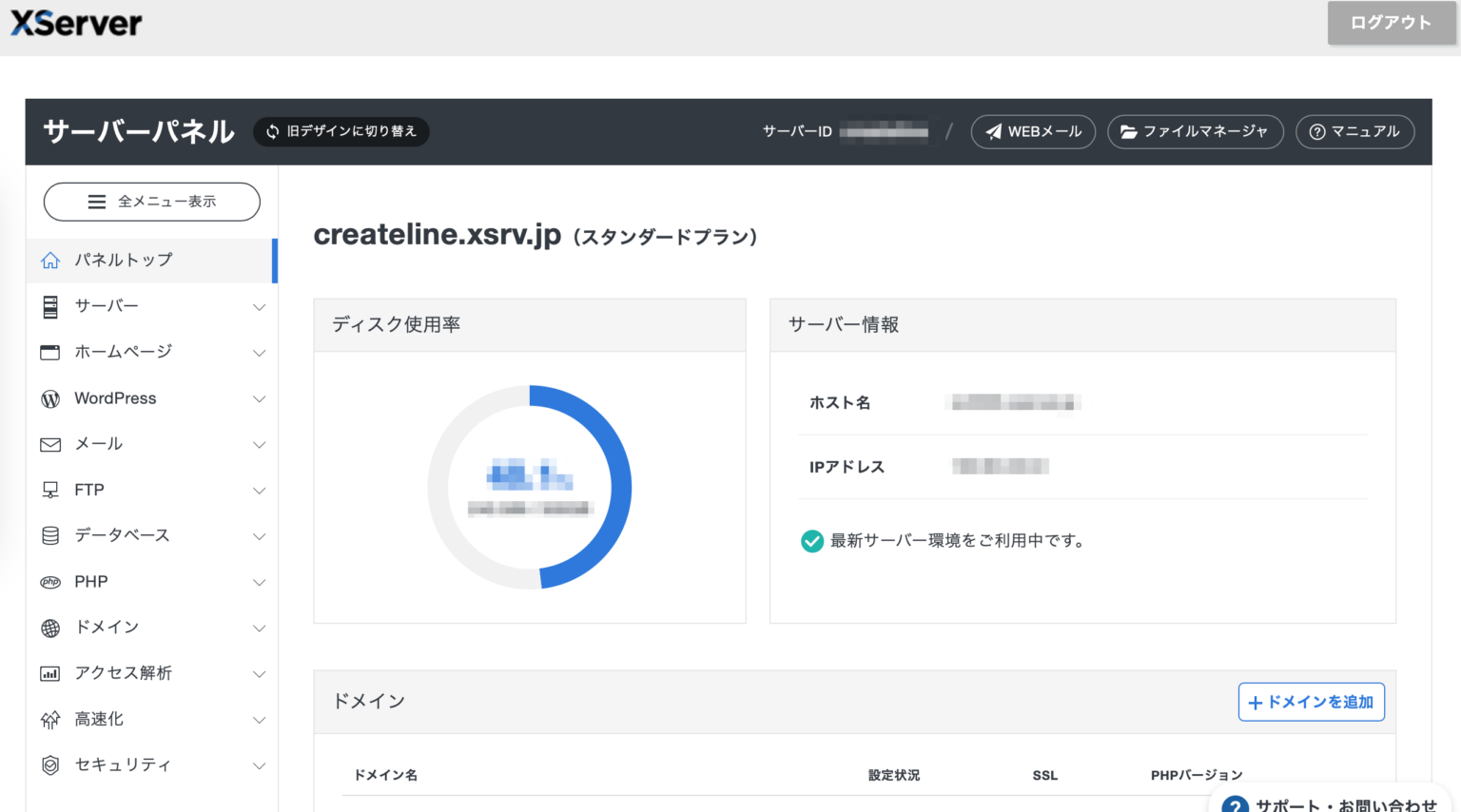This screenshot has height=812, width=1461.
Task: Click the PHP icon in the sidebar
Action: pos(49,581)
